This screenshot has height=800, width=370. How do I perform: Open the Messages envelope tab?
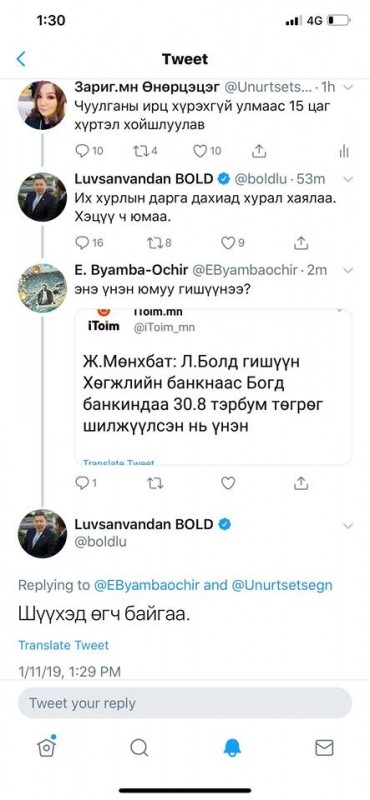324,748
